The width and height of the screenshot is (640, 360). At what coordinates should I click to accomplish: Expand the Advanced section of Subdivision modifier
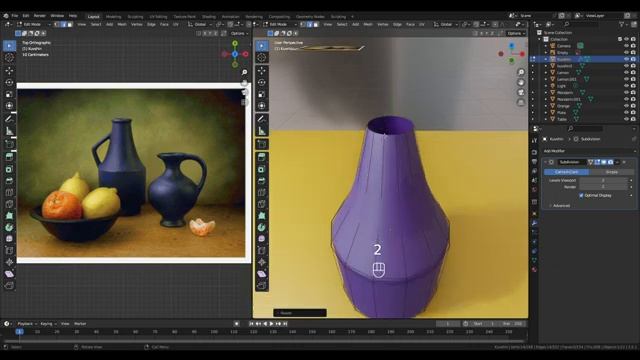pyautogui.click(x=561, y=206)
